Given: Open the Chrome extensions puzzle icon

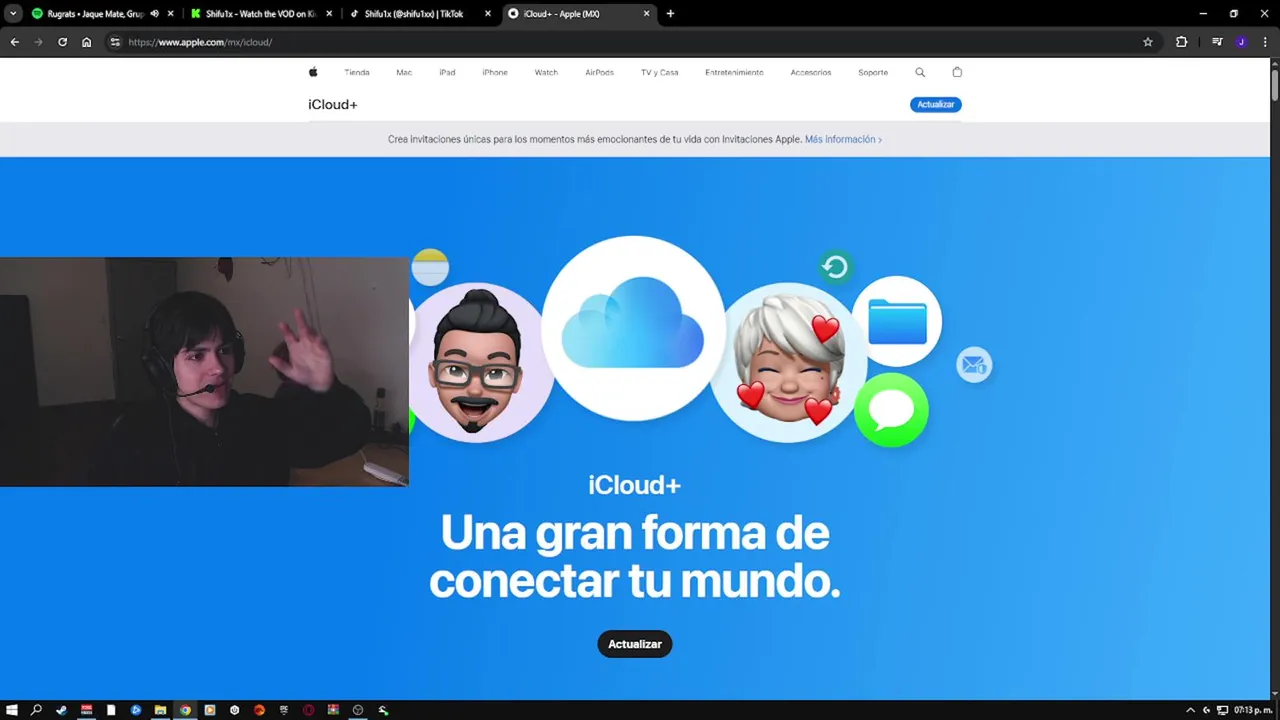Looking at the screenshot, I should click(1182, 42).
